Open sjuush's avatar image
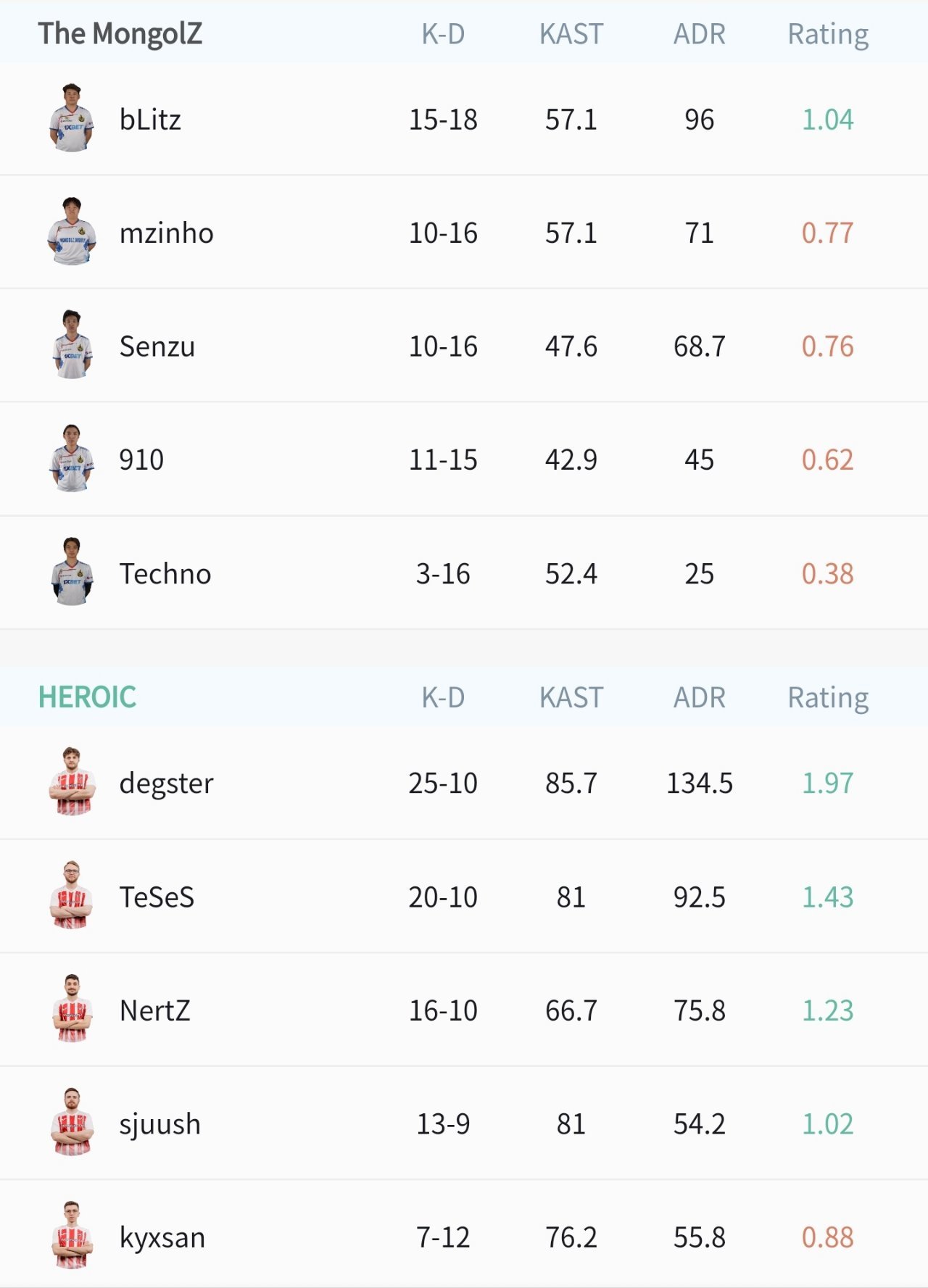This screenshot has width=928, height=1288. click(x=72, y=1123)
